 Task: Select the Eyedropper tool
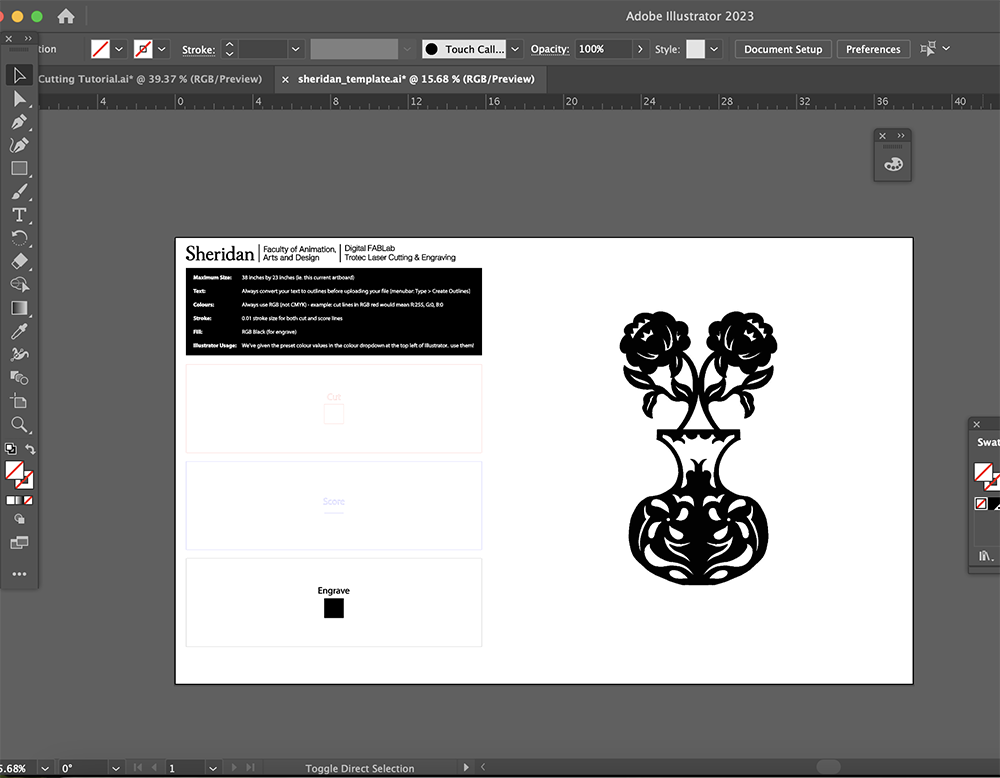(x=18, y=331)
